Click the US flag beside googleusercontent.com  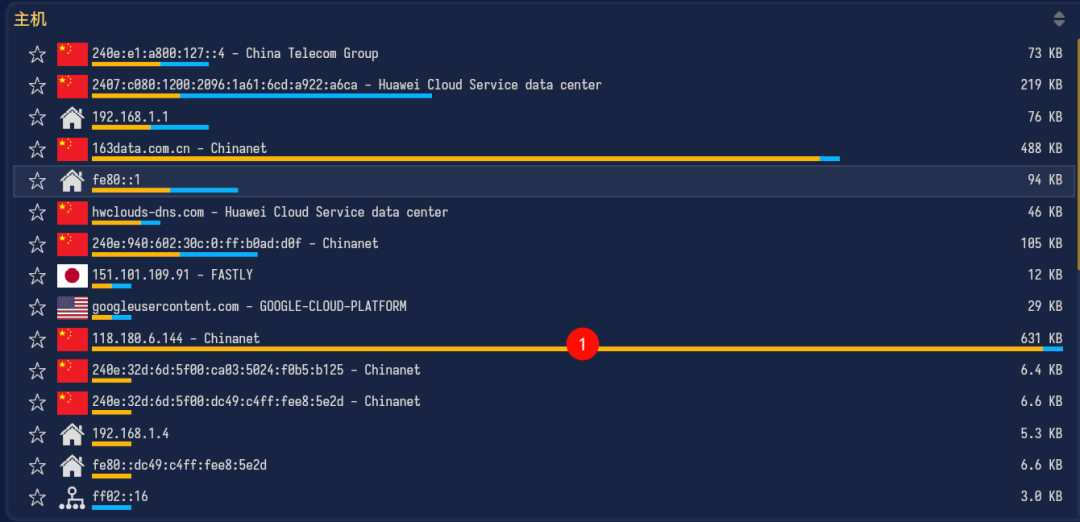pyautogui.click(x=72, y=308)
